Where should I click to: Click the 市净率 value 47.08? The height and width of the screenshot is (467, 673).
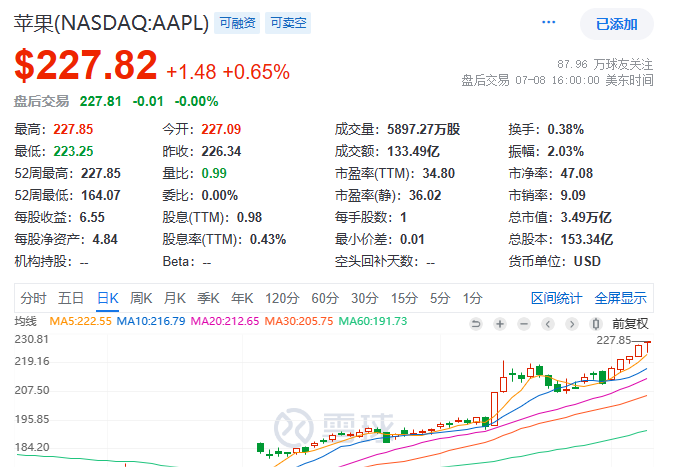[x=576, y=173]
